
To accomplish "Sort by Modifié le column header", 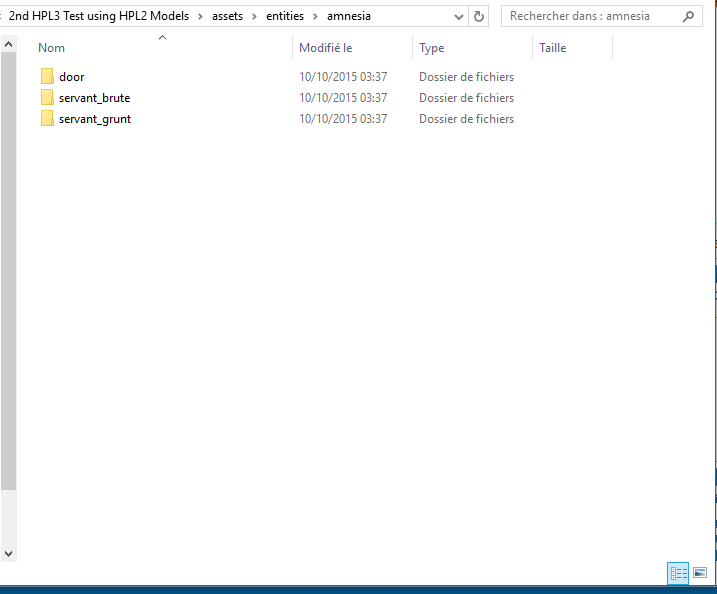I will 326,48.
